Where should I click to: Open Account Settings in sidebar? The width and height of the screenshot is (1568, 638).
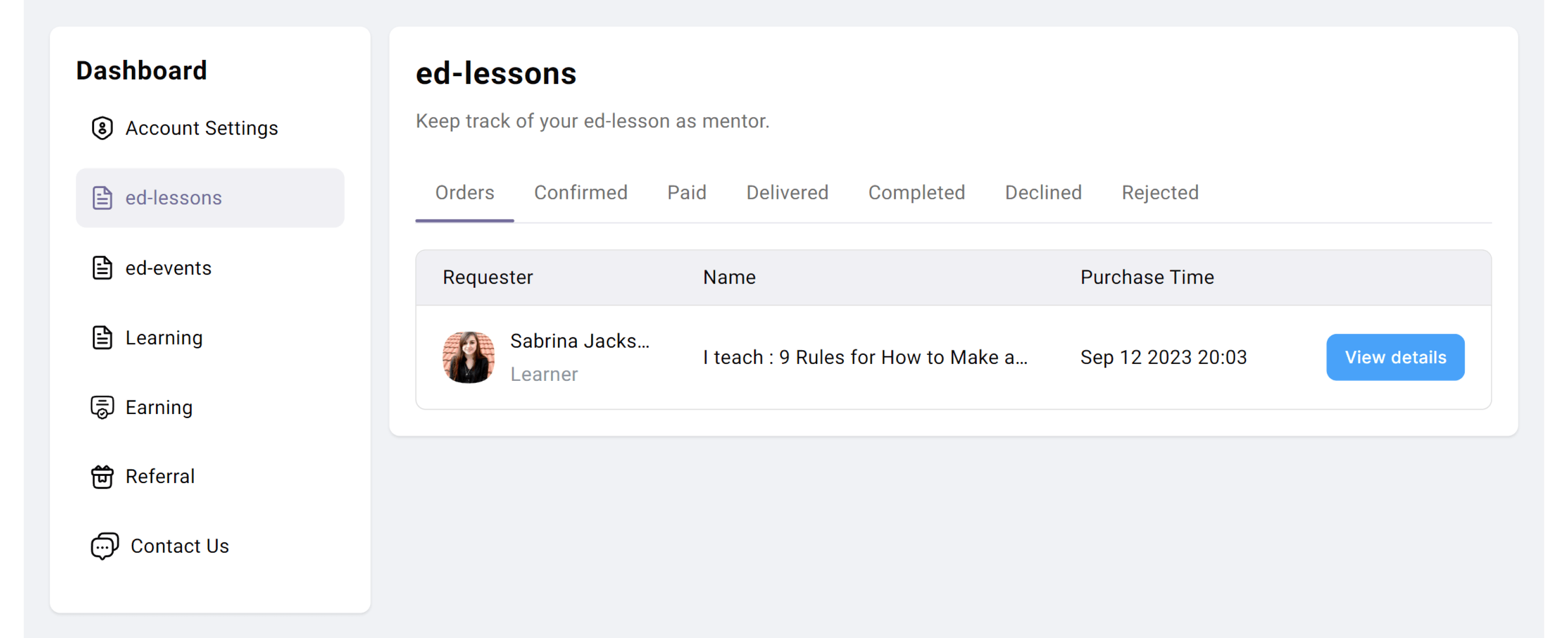point(210,128)
